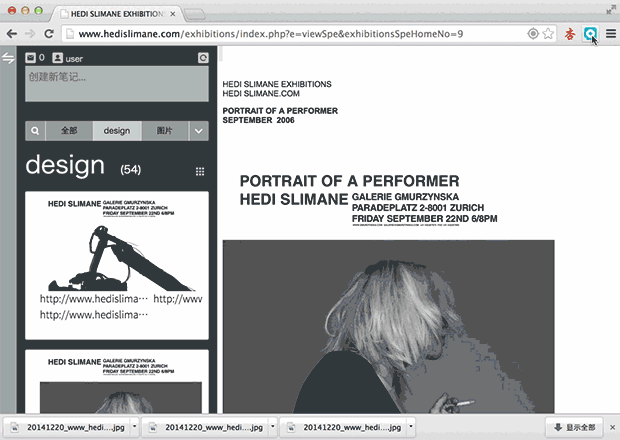Click the page icon in the address bar

(x=70, y=34)
